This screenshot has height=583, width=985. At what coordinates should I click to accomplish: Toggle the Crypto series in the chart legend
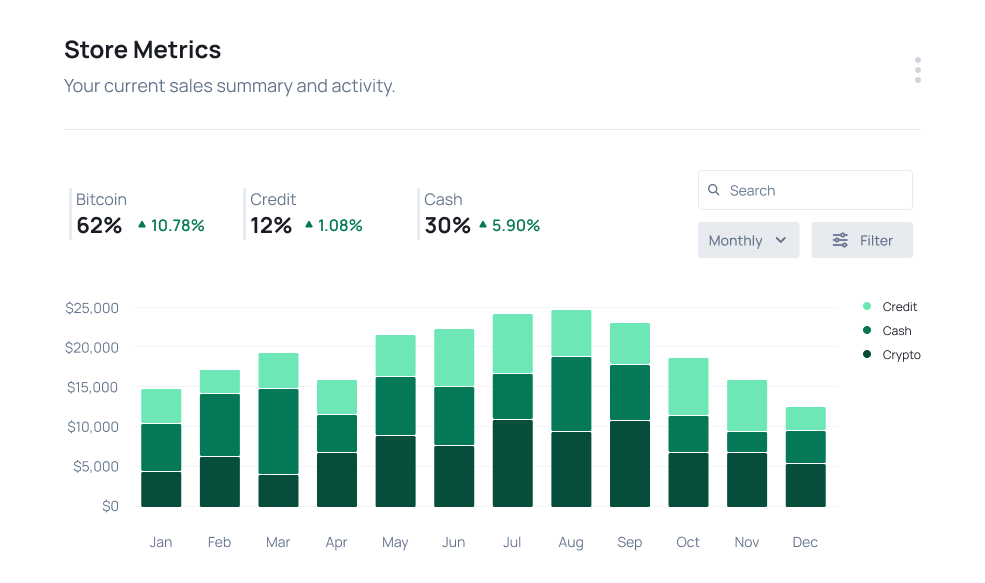pos(899,354)
